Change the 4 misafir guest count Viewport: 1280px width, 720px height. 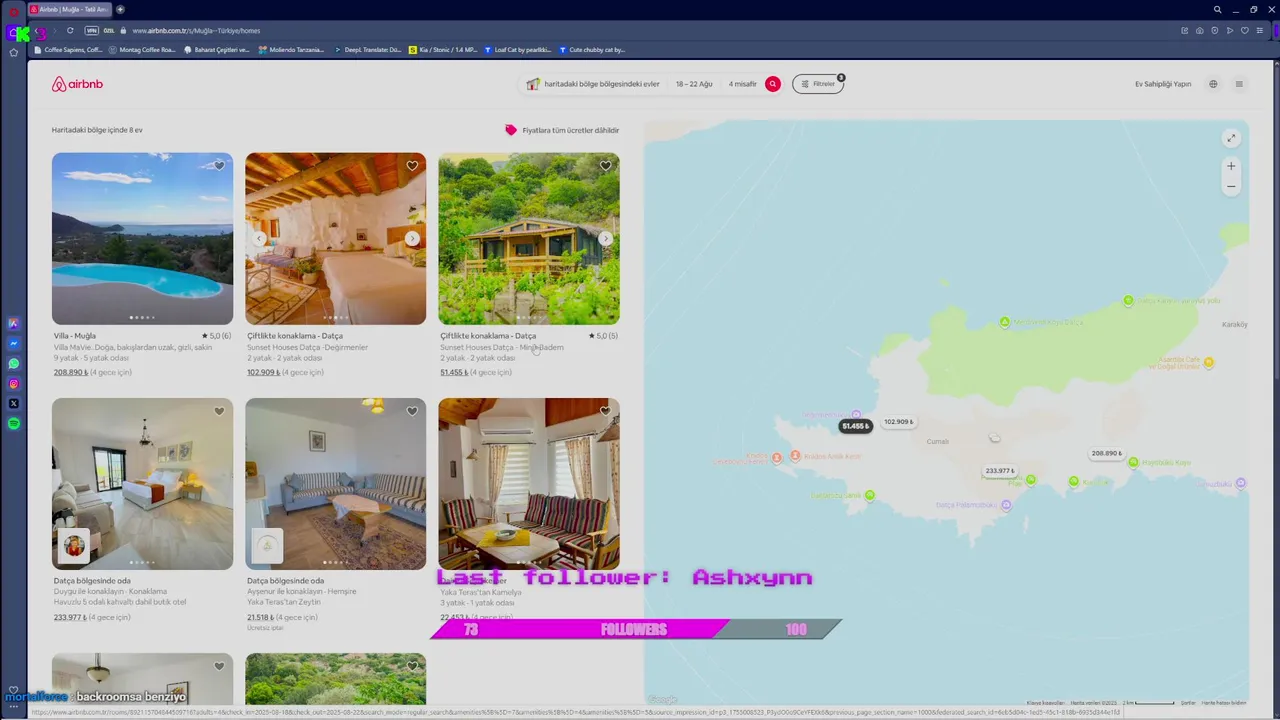click(743, 84)
